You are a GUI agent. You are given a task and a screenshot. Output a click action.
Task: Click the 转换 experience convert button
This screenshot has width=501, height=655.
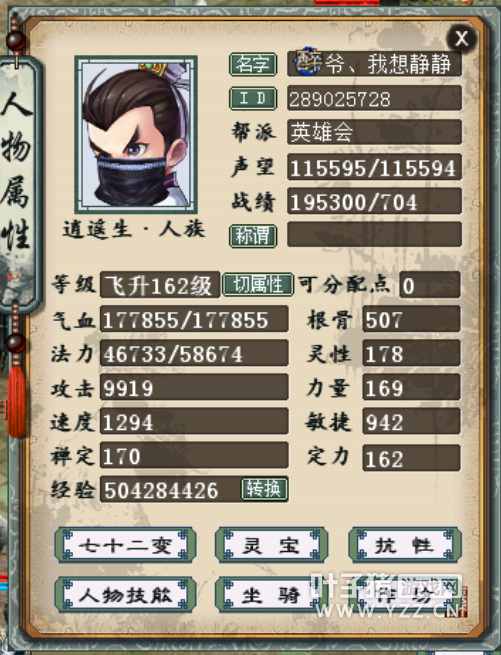[264, 489]
